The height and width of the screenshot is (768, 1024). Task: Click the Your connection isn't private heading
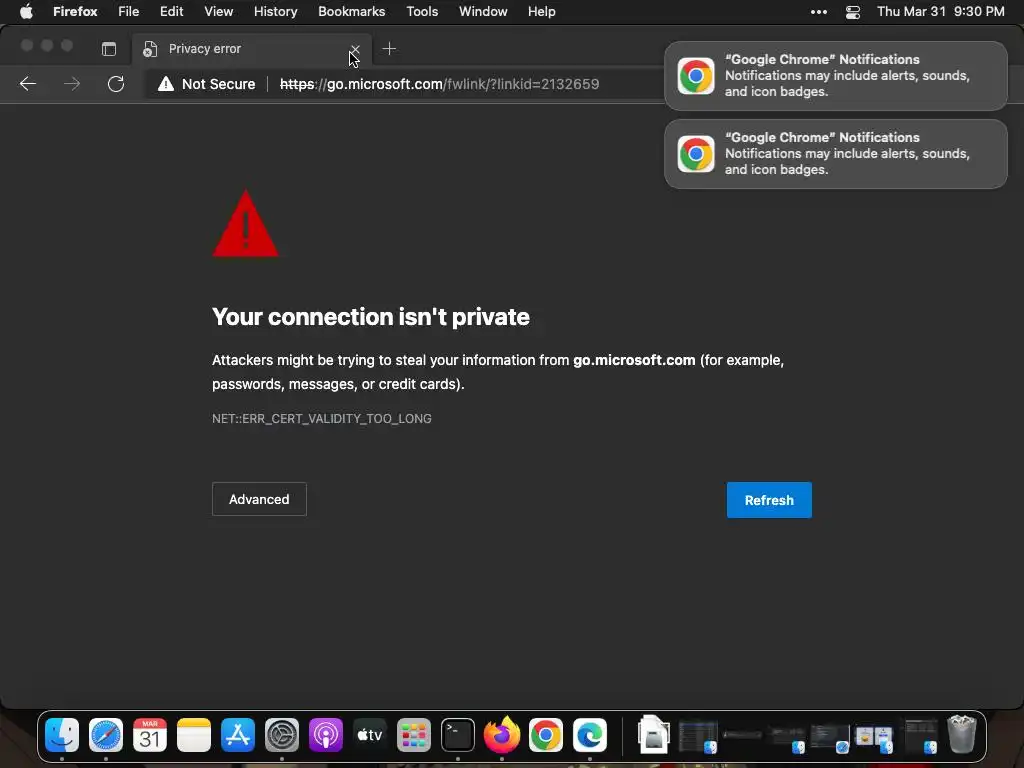pos(371,317)
